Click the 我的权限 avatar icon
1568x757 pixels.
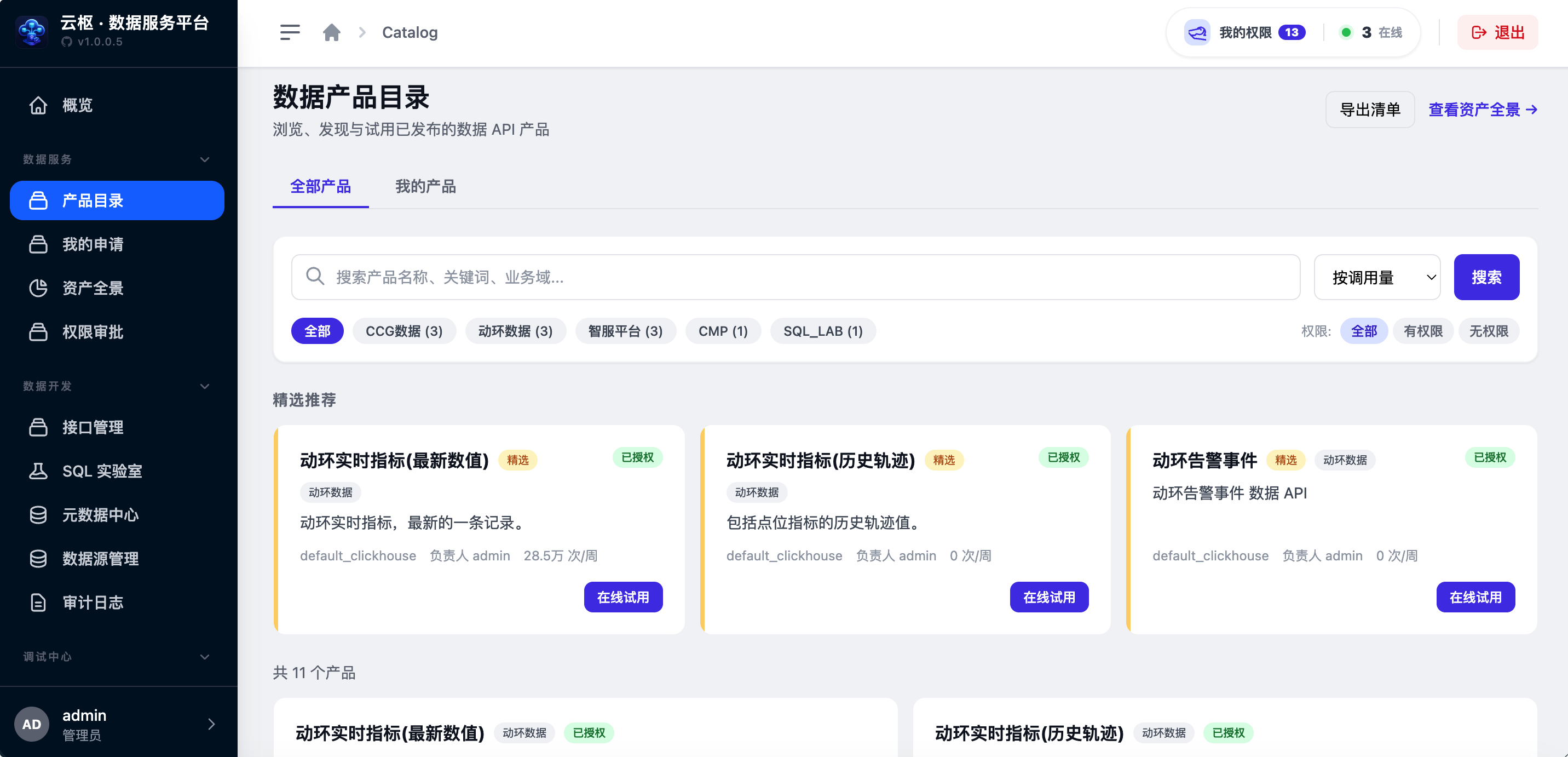click(1197, 32)
